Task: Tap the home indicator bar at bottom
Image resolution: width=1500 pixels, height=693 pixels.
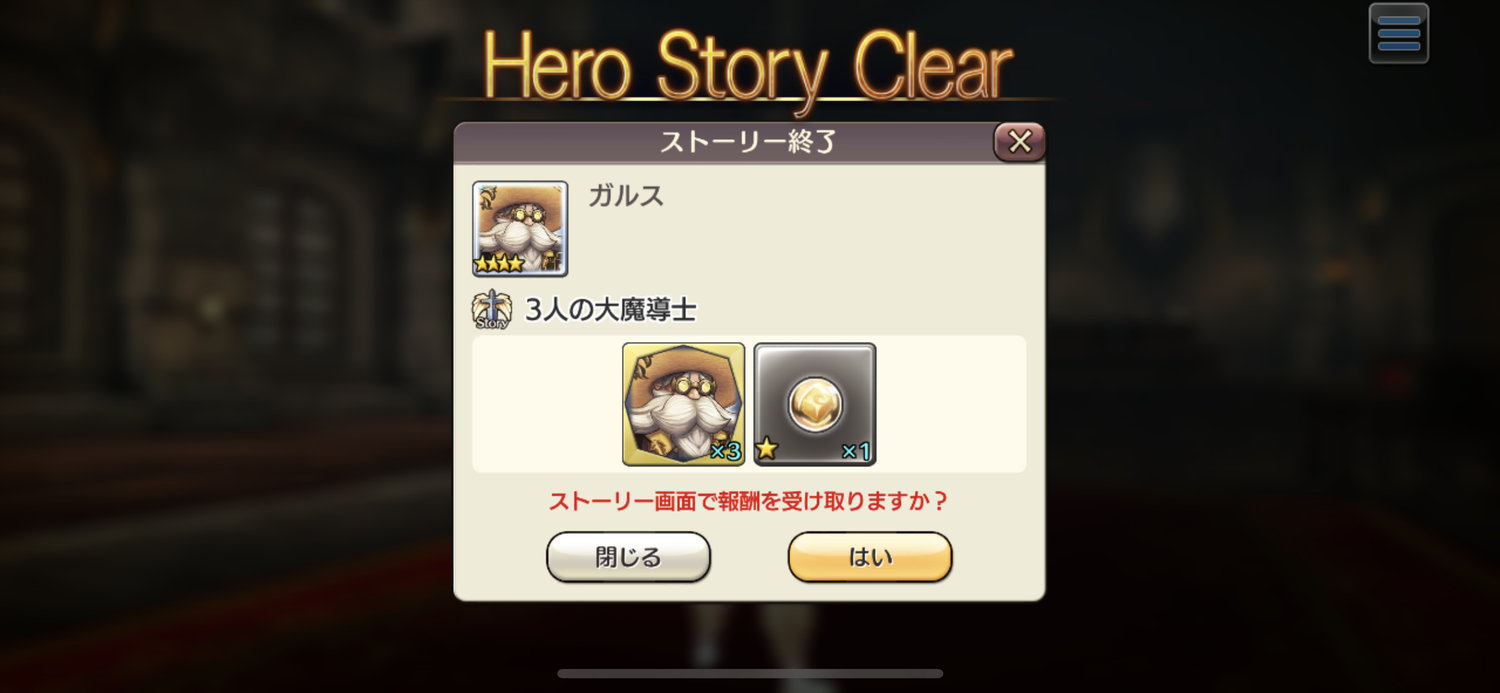Action: pos(750,674)
